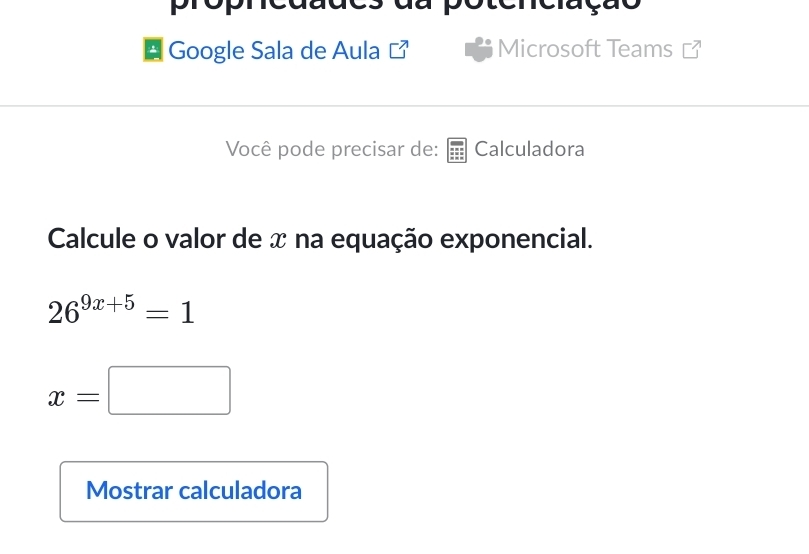Click external-link arrow beside Microsoft Teams
This screenshot has width=809, height=554.
pyautogui.click(x=692, y=50)
